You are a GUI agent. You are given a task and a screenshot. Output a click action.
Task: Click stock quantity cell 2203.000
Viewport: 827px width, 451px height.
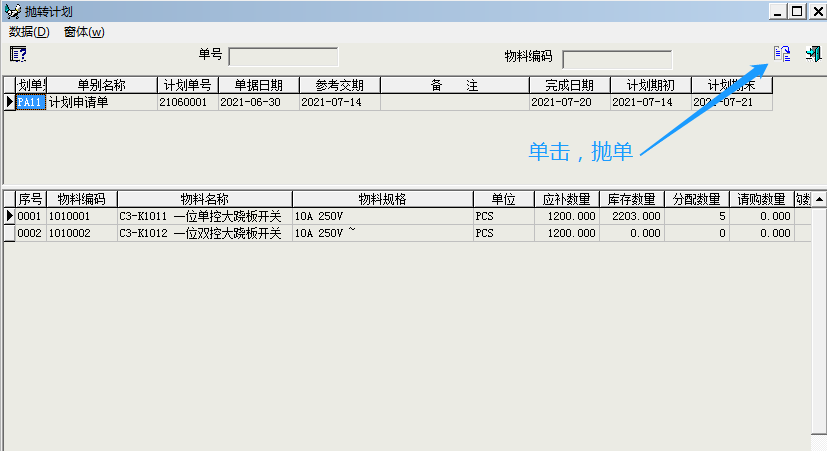click(x=632, y=216)
